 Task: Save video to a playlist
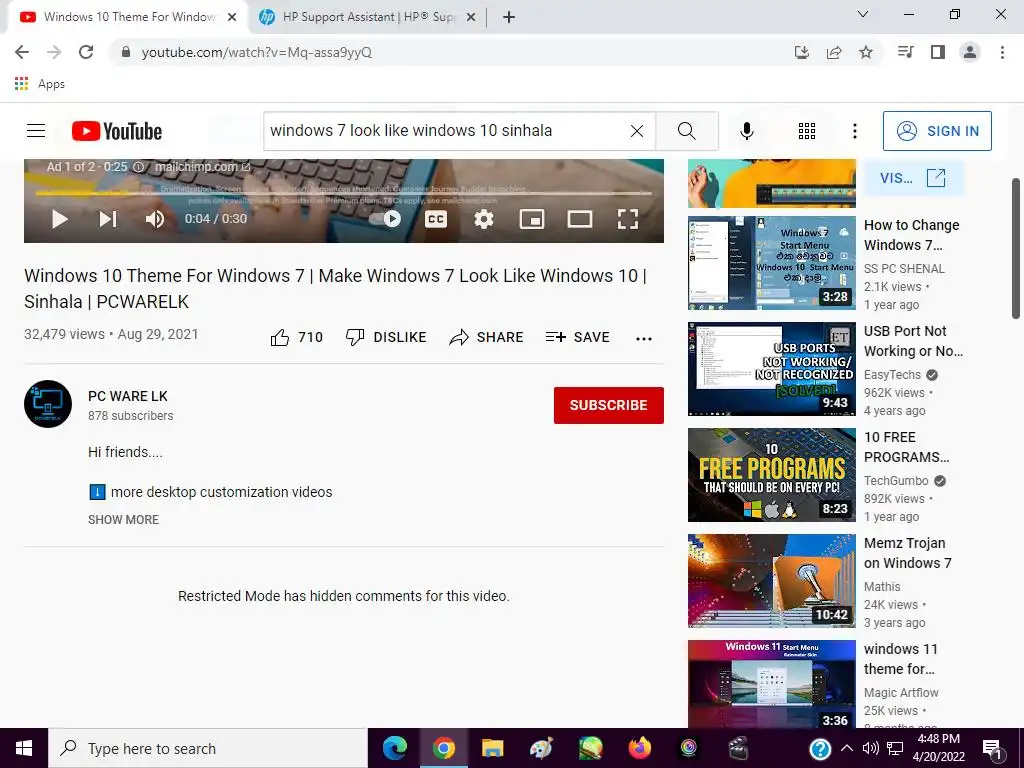(577, 337)
